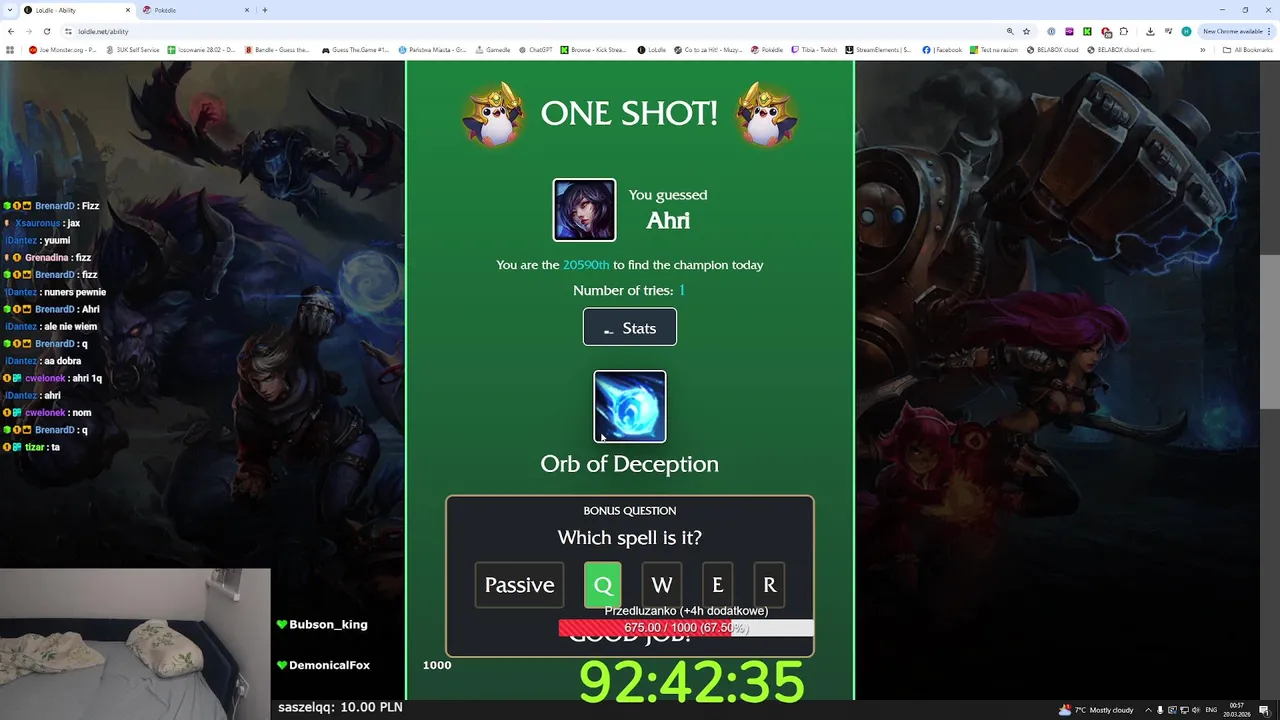Close the Pokédle tab
1280x720 pixels.
tap(247, 10)
